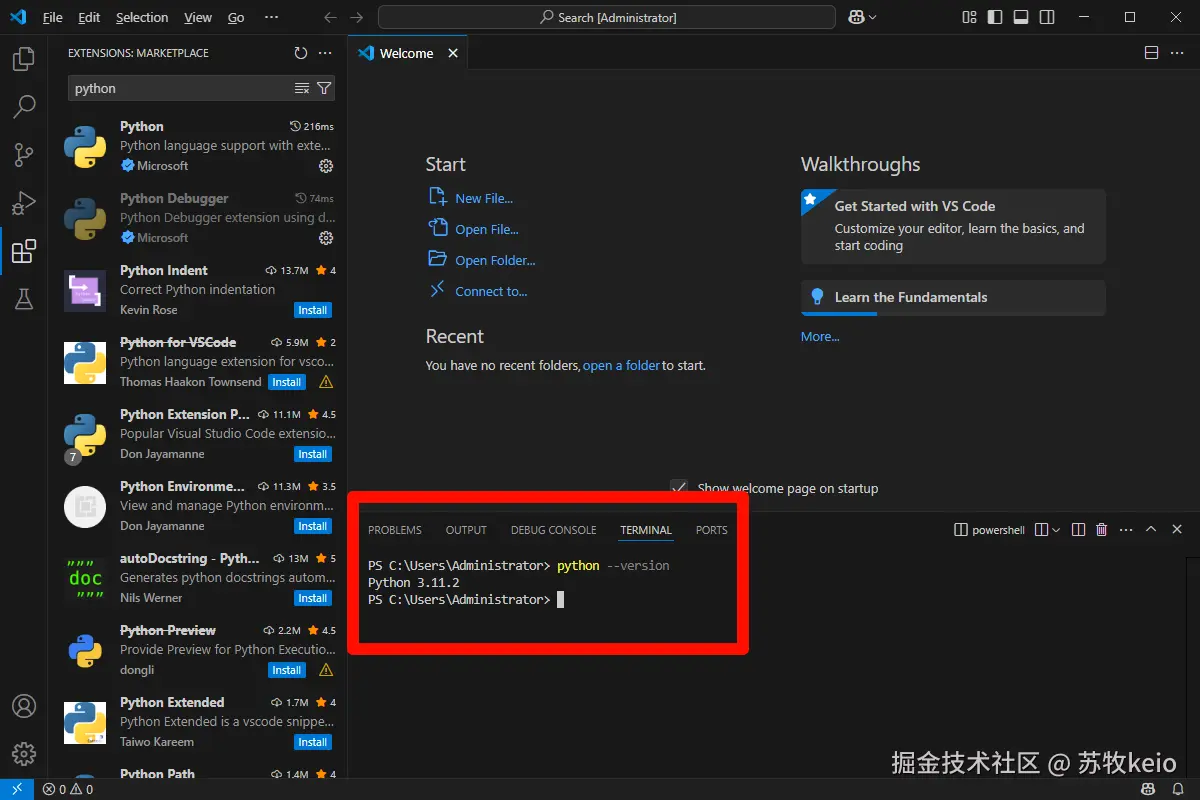Toggle primary side bar visibility
Viewport: 1200px width, 800px height.
pos(995,17)
